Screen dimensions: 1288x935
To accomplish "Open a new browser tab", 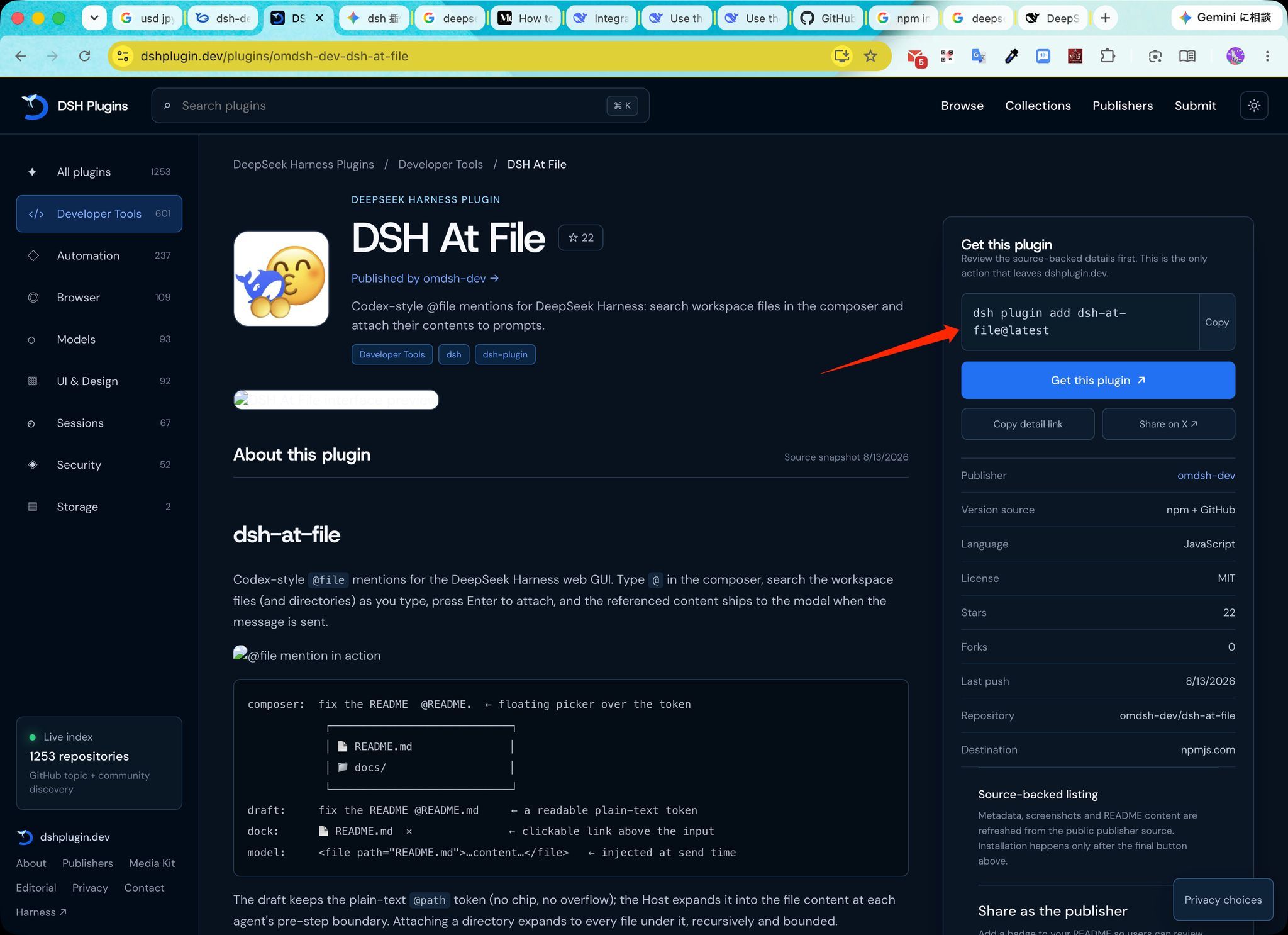I will point(1105,18).
